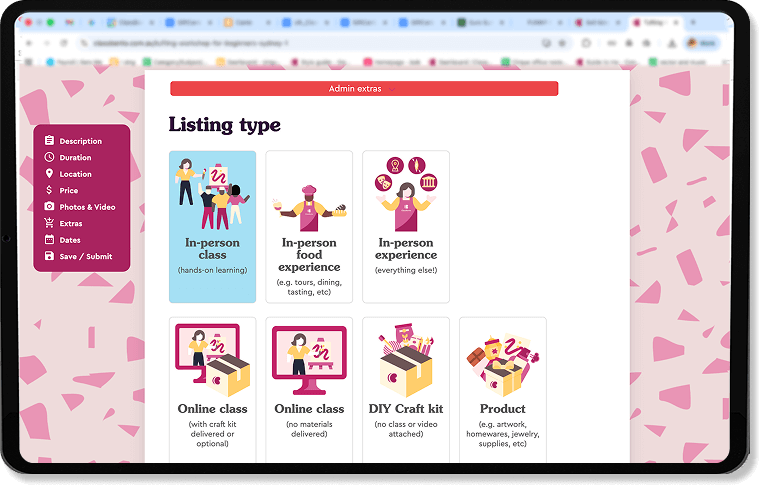Viewport: 762px width, 488px height.
Task: Pick Online class with no materials delivered
Action: click(x=309, y=390)
